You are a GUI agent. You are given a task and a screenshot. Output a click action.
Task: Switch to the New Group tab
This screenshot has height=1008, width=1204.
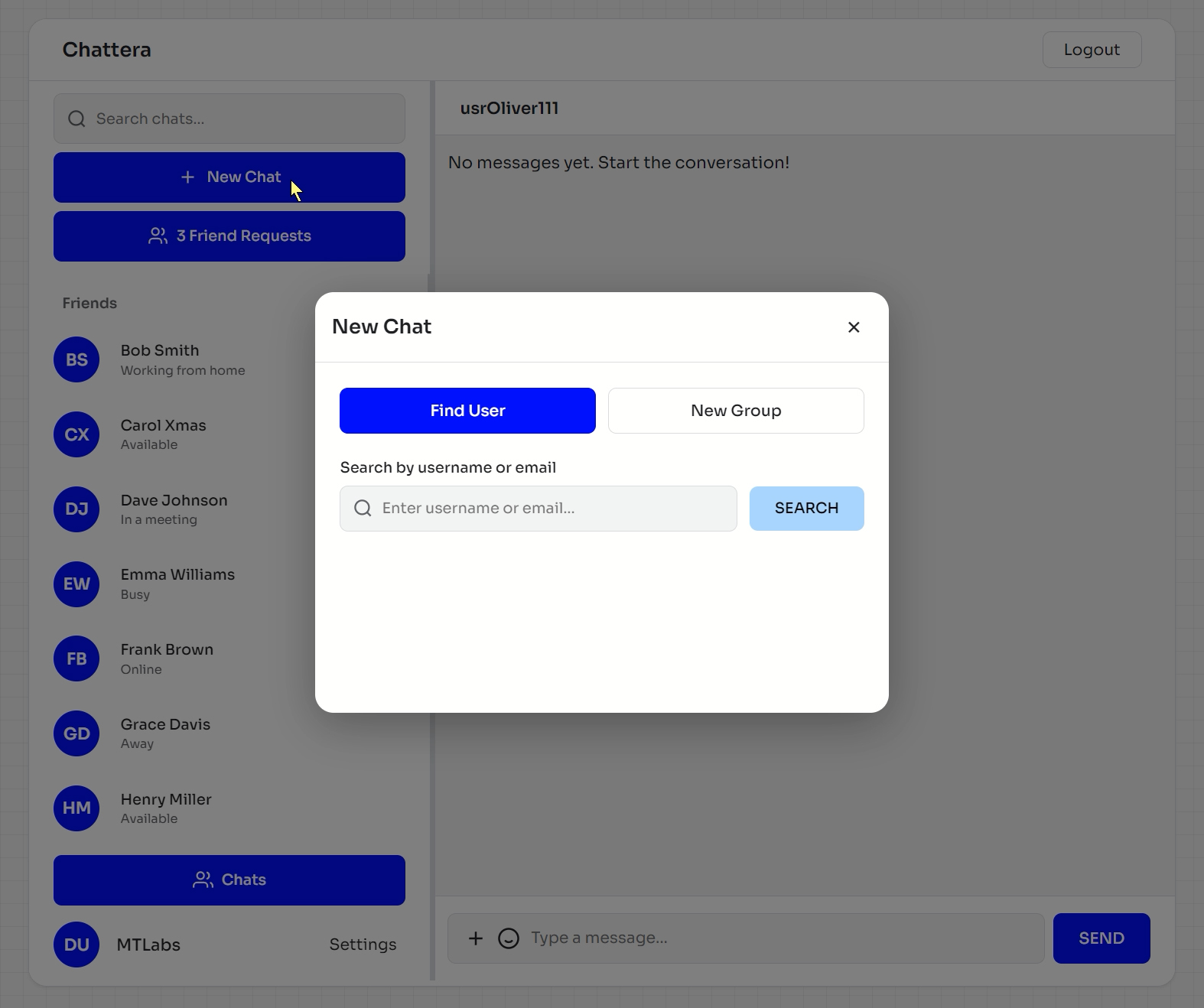(736, 411)
